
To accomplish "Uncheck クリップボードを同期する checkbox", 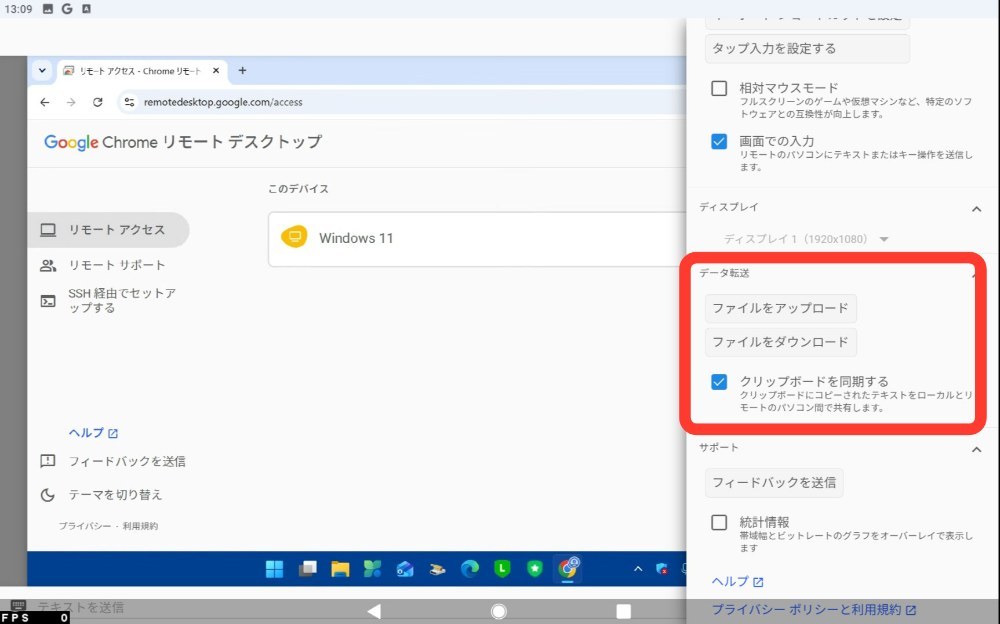I will click(x=719, y=382).
